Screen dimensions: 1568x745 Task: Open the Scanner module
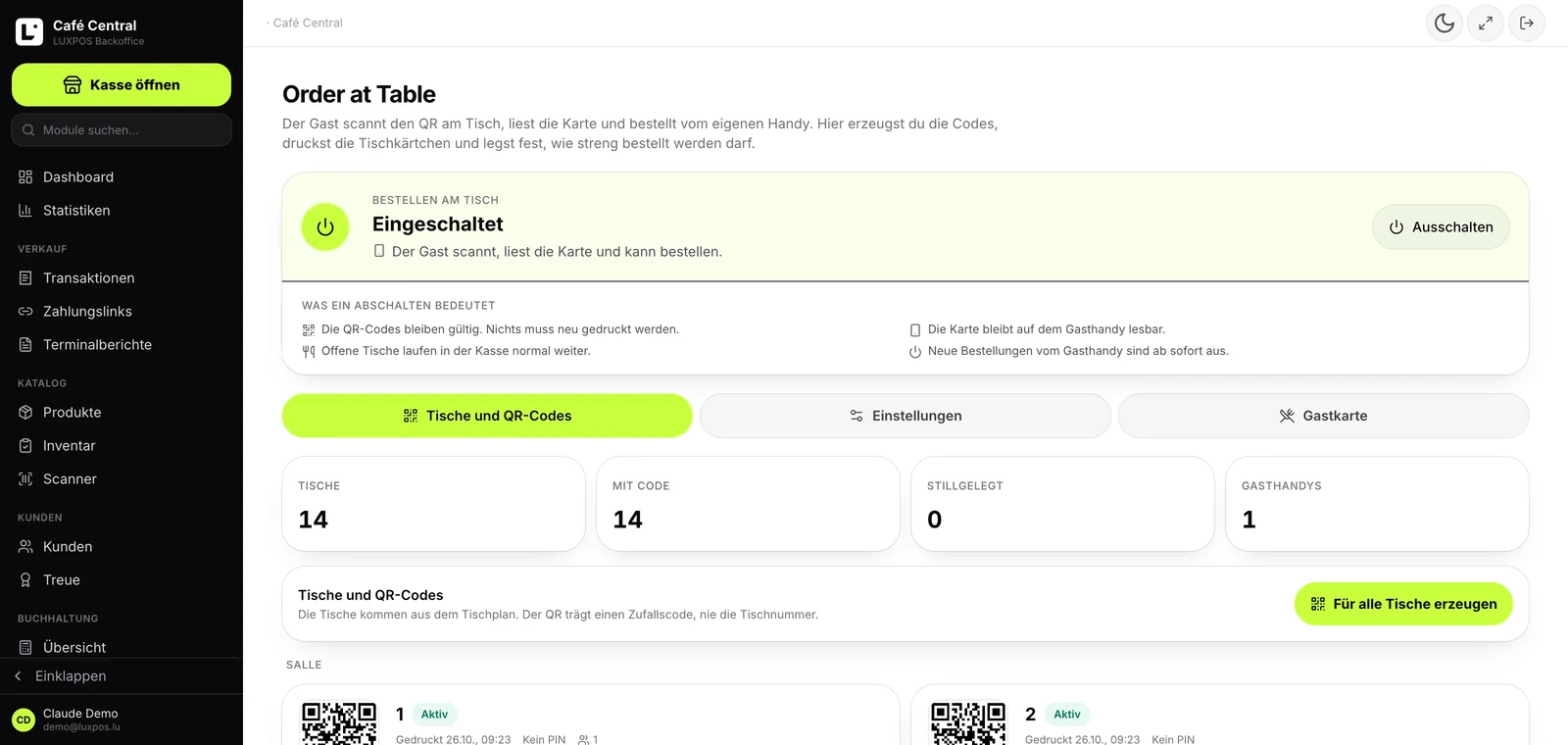coord(122,479)
